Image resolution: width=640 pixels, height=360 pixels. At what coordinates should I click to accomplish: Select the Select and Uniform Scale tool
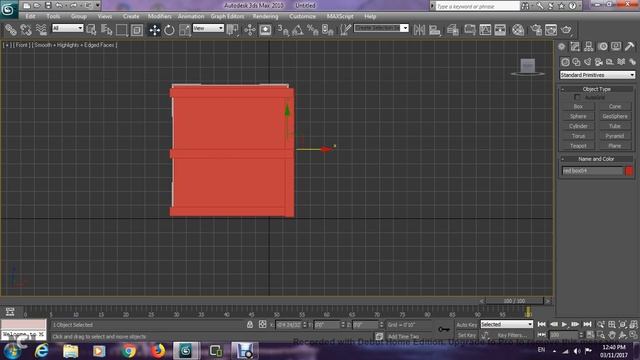pos(184,30)
